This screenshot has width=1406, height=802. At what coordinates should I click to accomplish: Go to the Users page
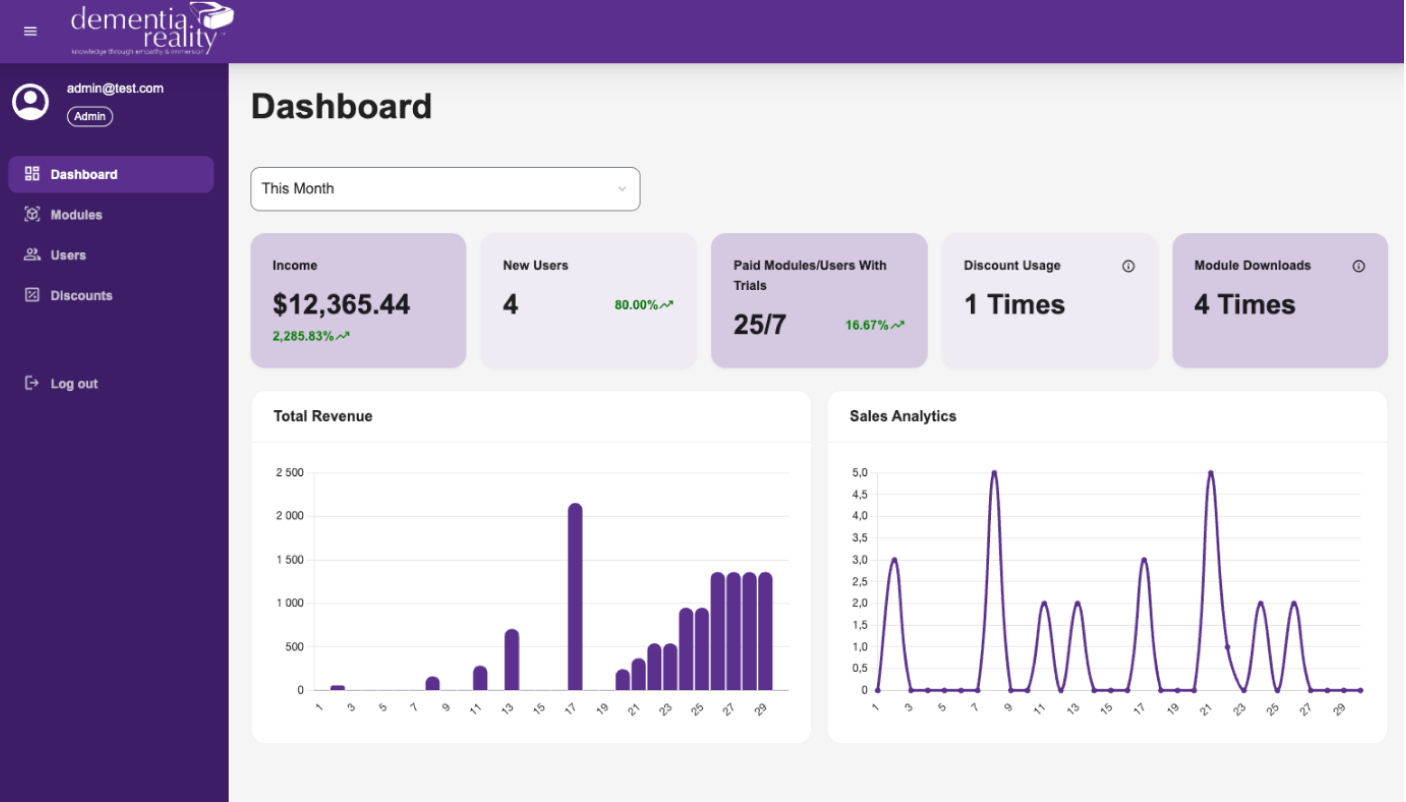click(x=68, y=255)
